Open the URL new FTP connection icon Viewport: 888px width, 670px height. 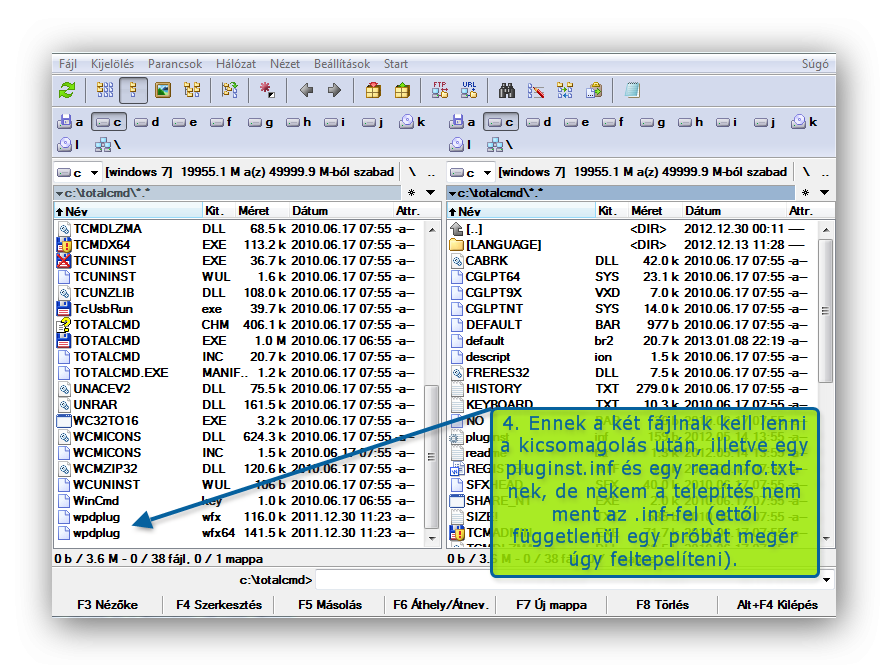469,90
